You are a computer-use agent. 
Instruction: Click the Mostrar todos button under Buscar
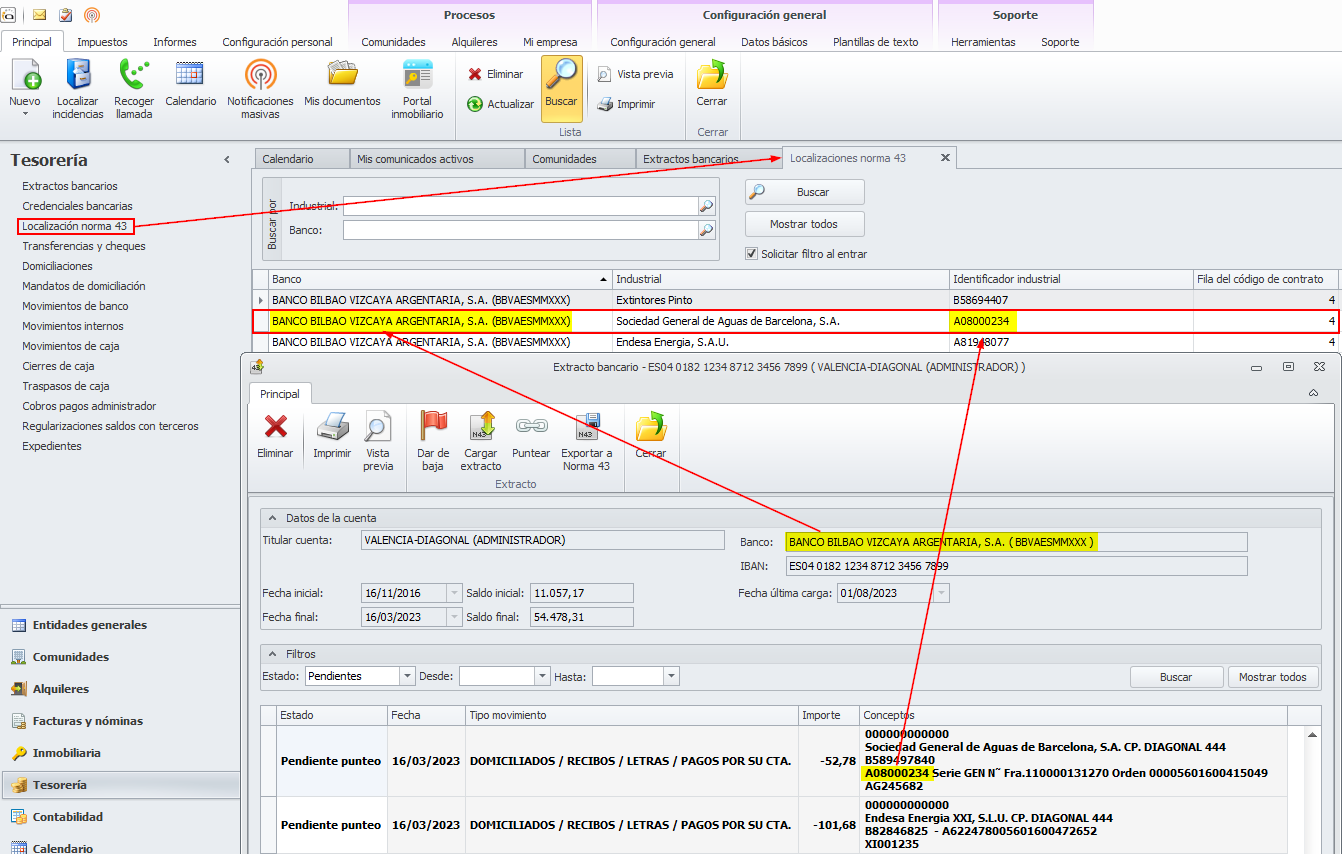804,224
